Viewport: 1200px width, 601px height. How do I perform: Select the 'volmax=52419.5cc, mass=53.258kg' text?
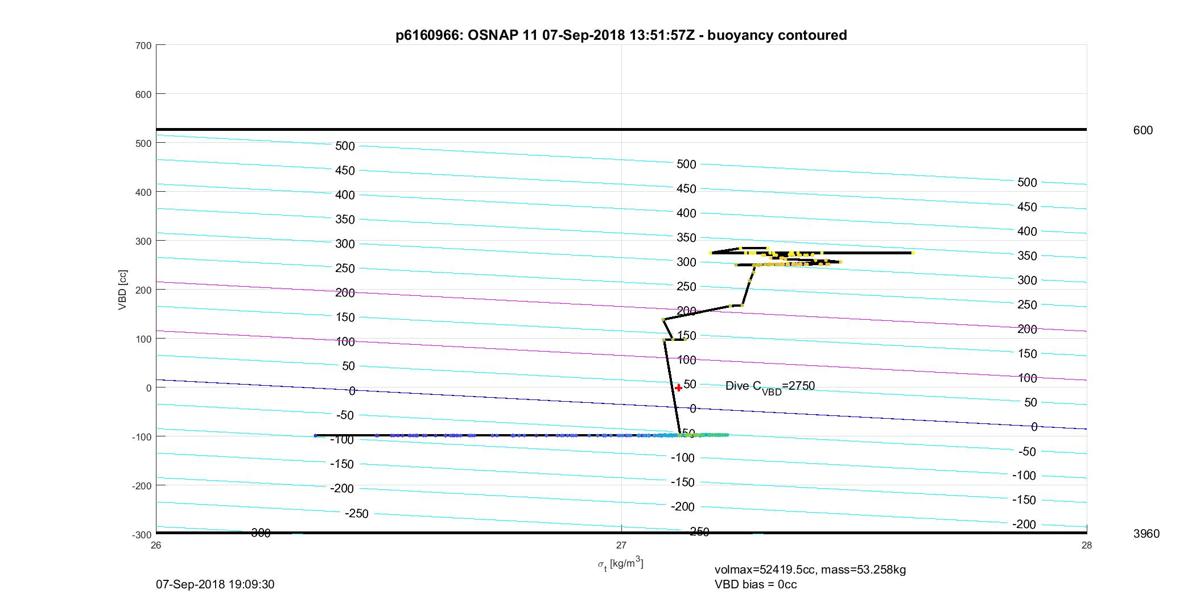[810, 570]
